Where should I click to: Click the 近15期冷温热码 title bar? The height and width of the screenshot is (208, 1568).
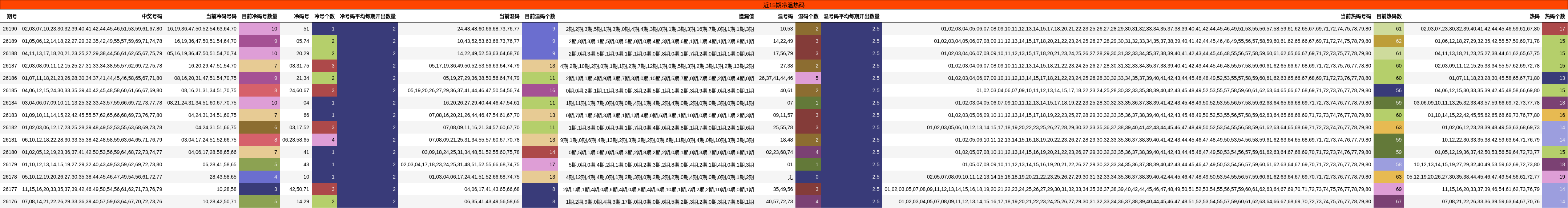click(x=784, y=5)
